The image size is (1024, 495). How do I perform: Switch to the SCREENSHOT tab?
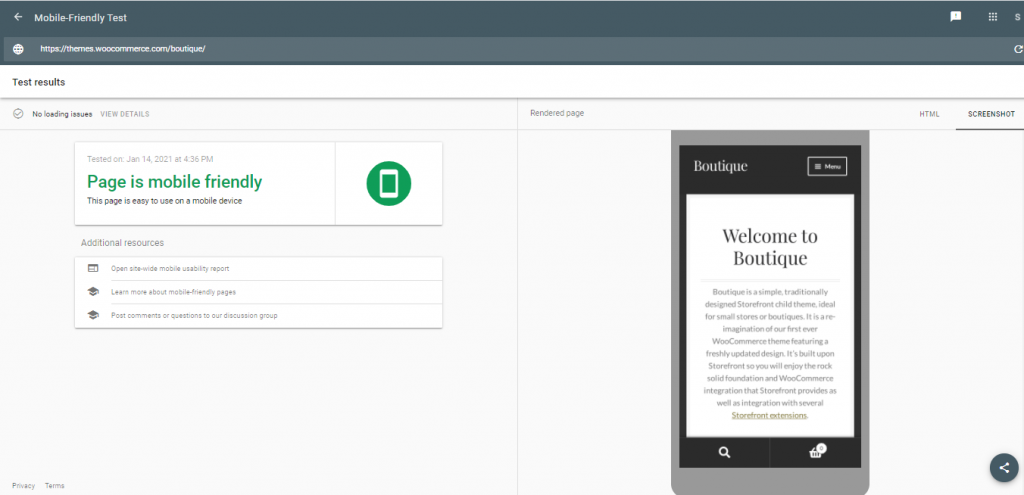[991, 114]
